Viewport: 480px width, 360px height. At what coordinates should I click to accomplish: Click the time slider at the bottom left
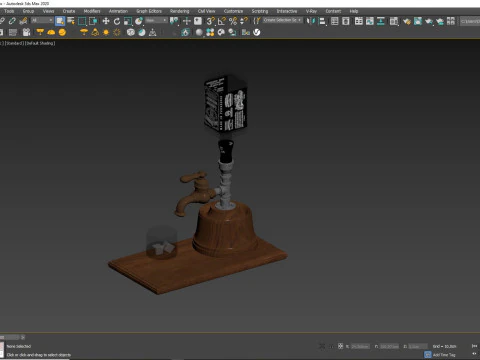(x=10, y=337)
